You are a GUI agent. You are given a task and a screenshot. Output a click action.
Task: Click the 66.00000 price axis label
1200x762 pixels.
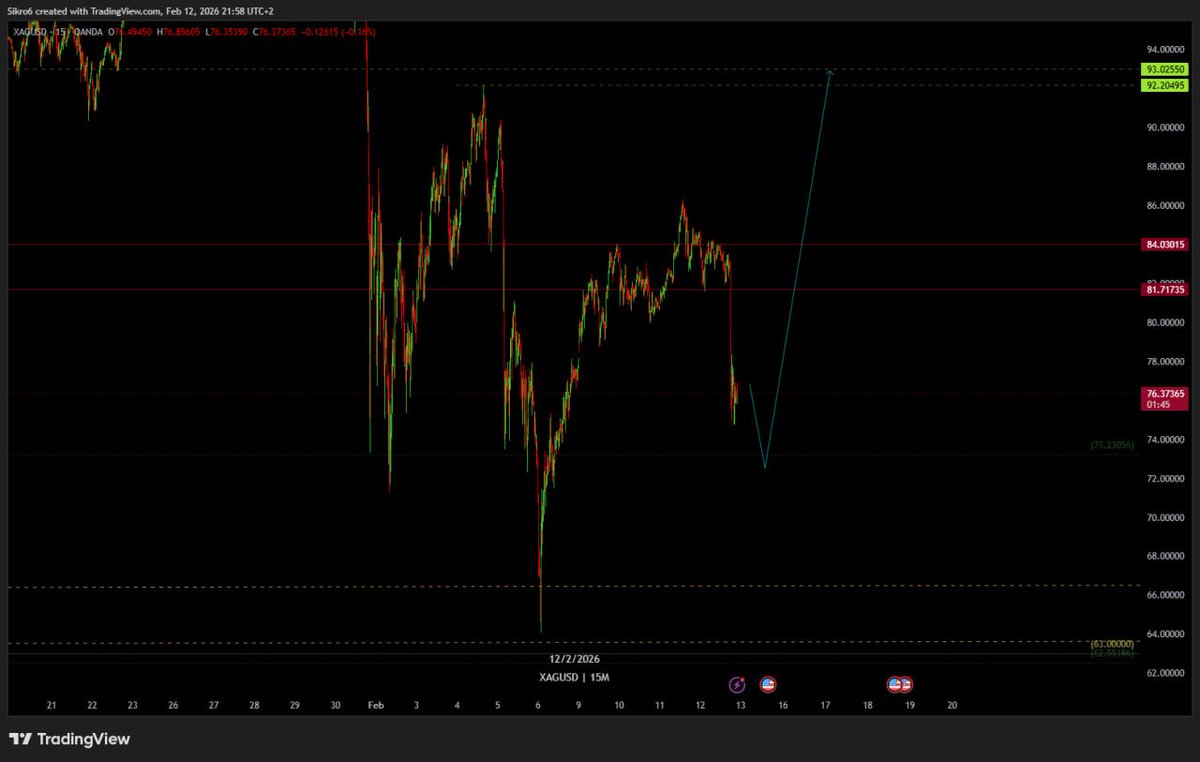click(x=1166, y=595)
